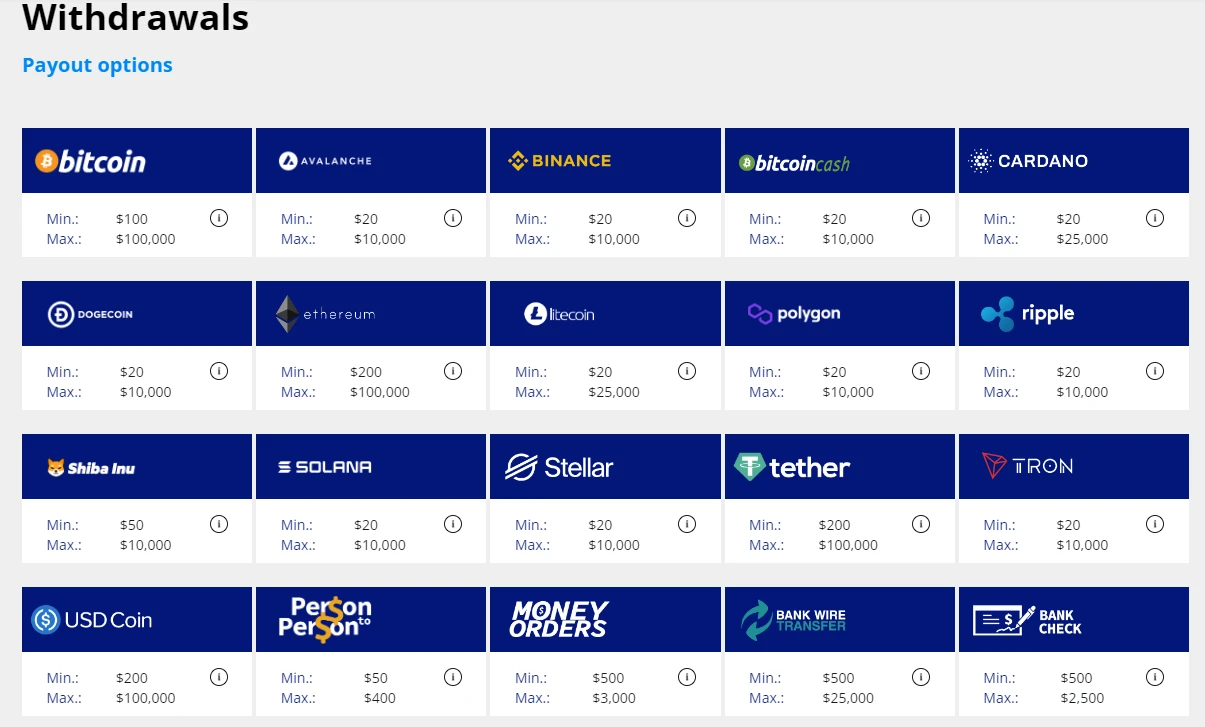This screenshot has height=727, width=1205.
Task: Choose the Avalanche withdrawal method
Action: click(370, 160)
